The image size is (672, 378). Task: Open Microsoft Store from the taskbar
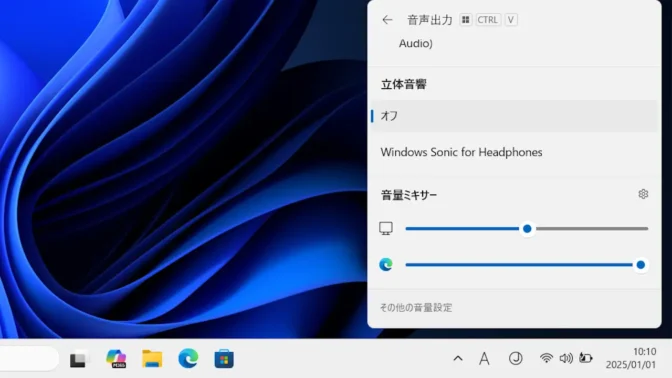(224, 359)
